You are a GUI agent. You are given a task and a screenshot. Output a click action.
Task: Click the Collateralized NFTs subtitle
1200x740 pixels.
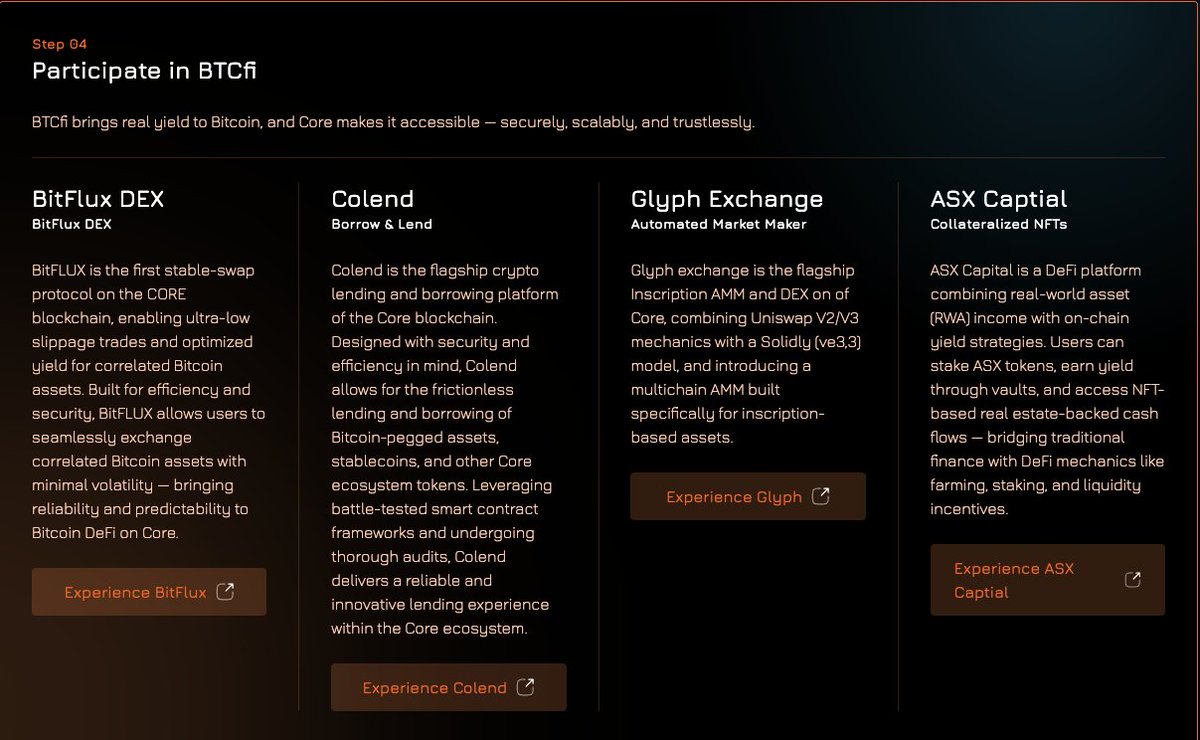pos(998,224)
